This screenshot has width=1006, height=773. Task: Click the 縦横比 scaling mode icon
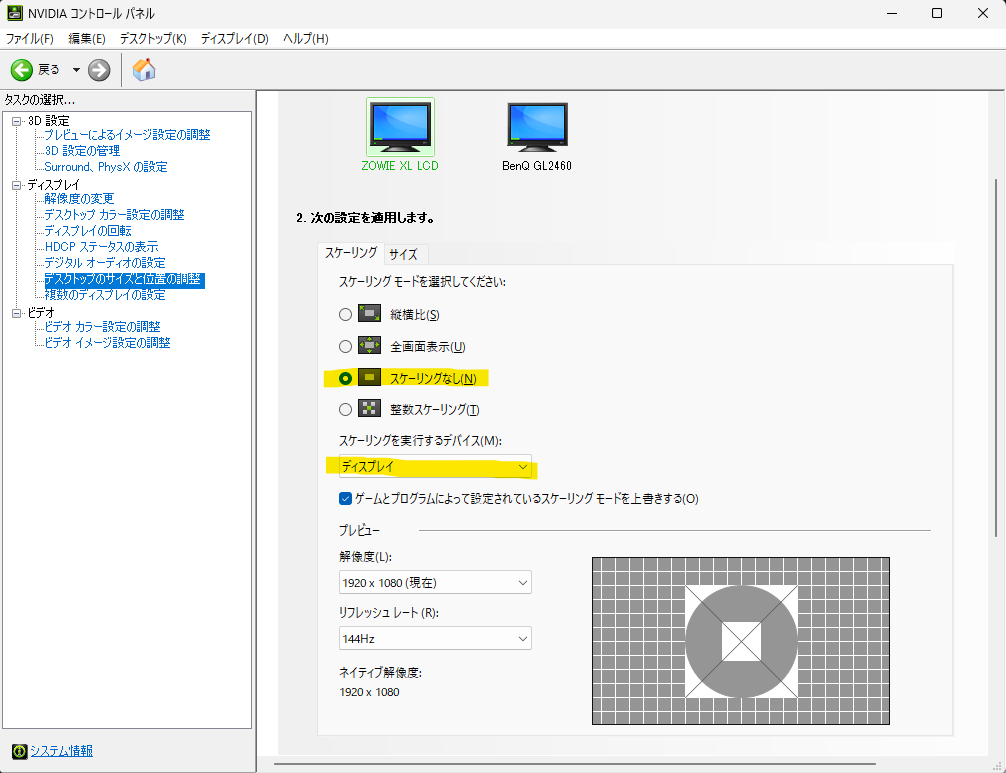(370, 314)
